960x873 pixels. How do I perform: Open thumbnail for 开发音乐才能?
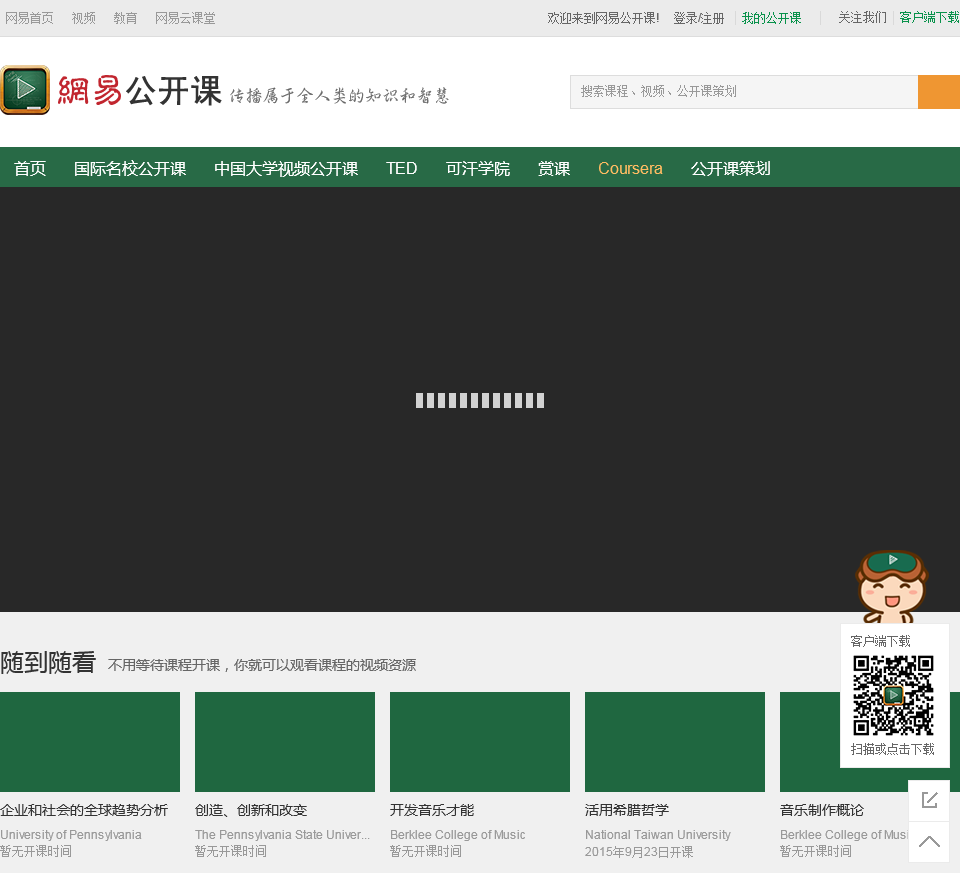point(480,741)
